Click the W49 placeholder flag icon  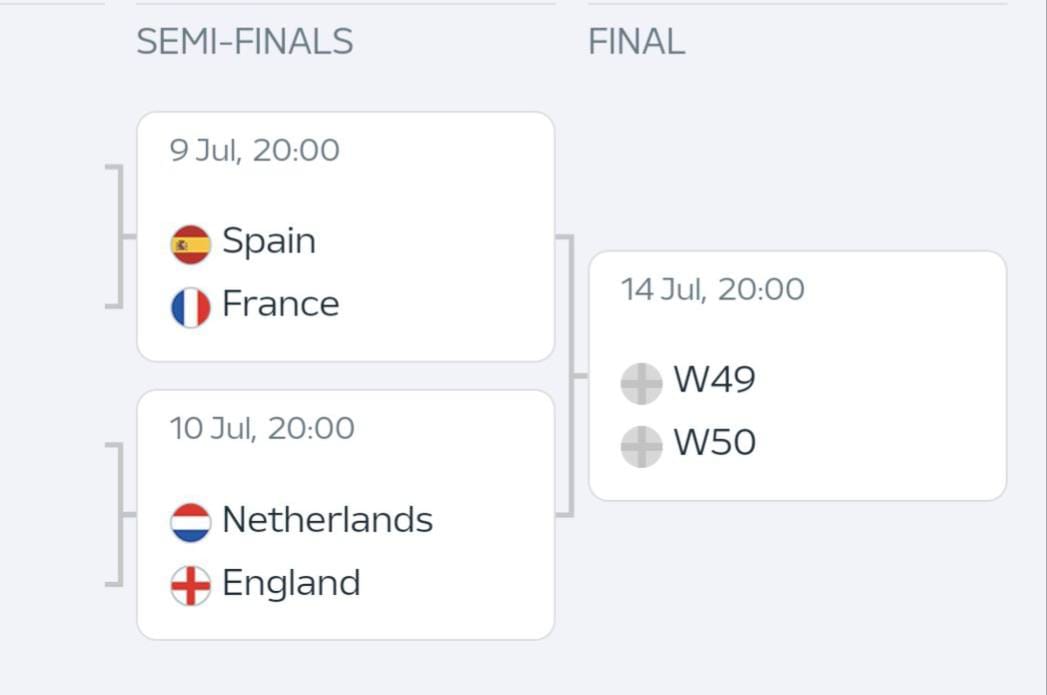coord(642,384)
